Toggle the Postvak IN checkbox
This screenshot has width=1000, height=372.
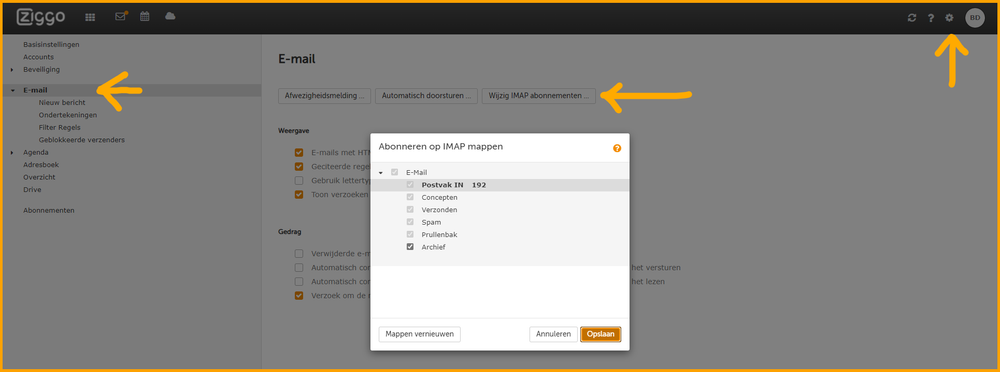(410, 185)
